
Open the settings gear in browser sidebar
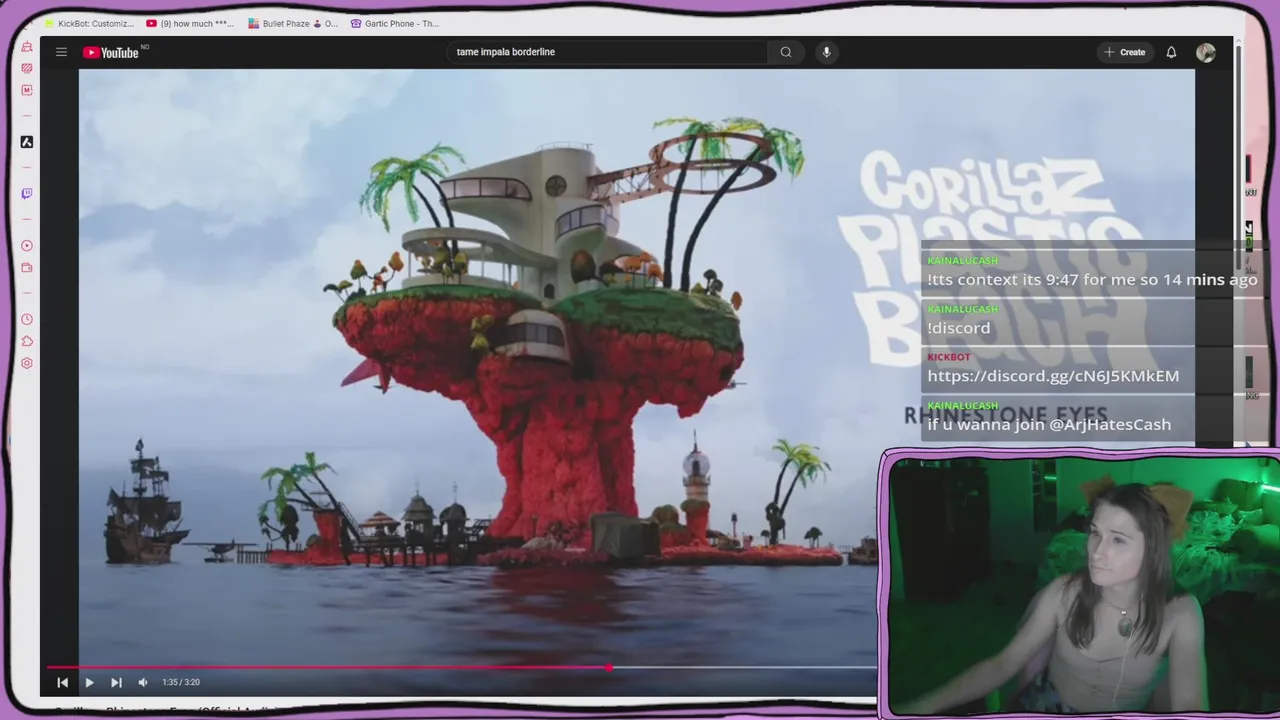coord(27,363)
